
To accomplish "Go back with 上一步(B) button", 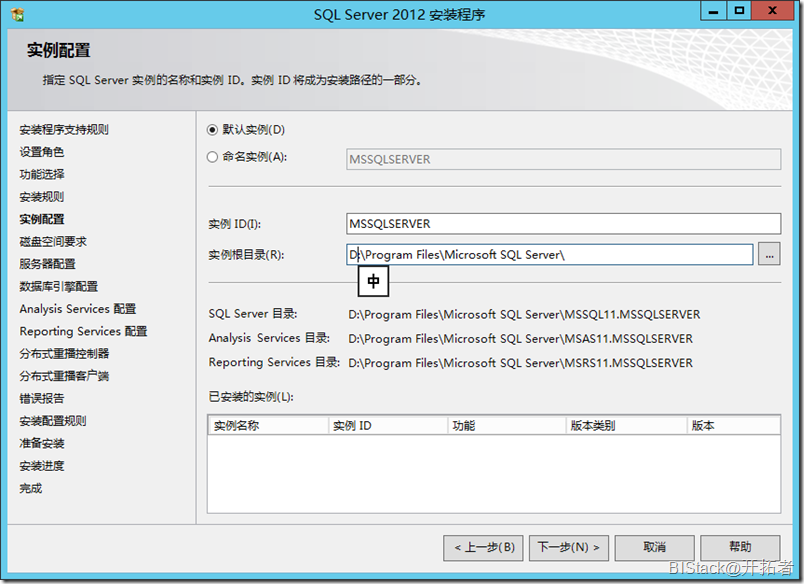I will [484, 548].
